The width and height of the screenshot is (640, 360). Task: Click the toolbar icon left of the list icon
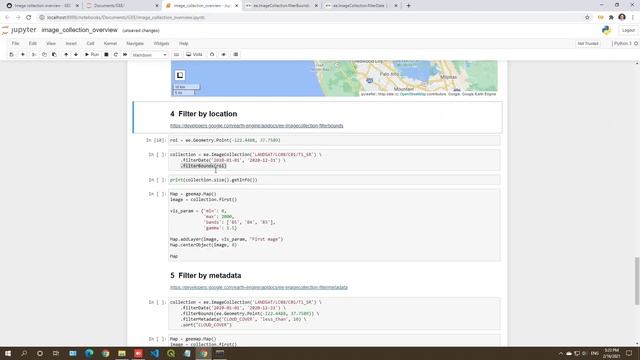click(224, 54)
